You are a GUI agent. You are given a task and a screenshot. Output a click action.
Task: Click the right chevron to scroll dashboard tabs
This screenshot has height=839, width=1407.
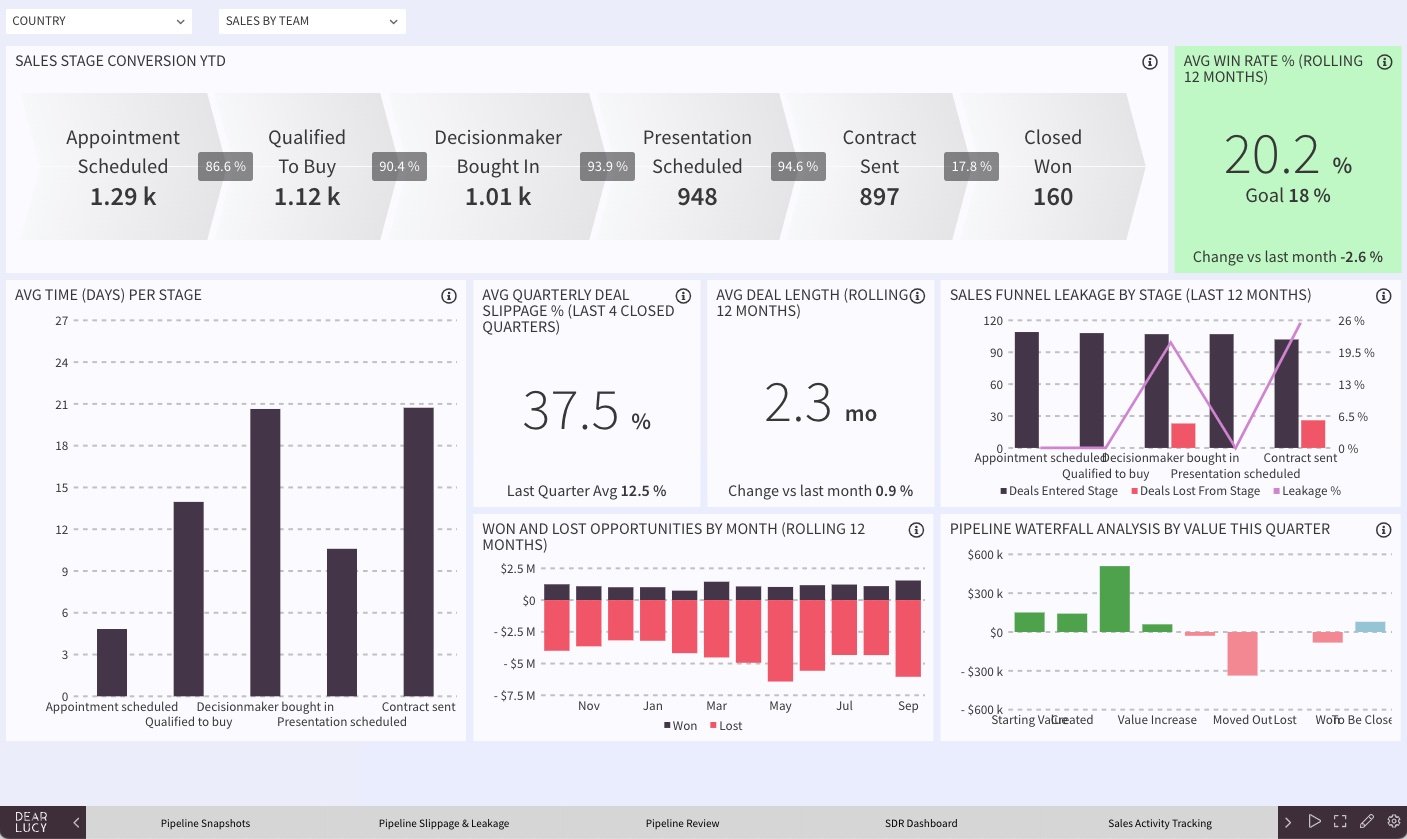click(1290, 822)
